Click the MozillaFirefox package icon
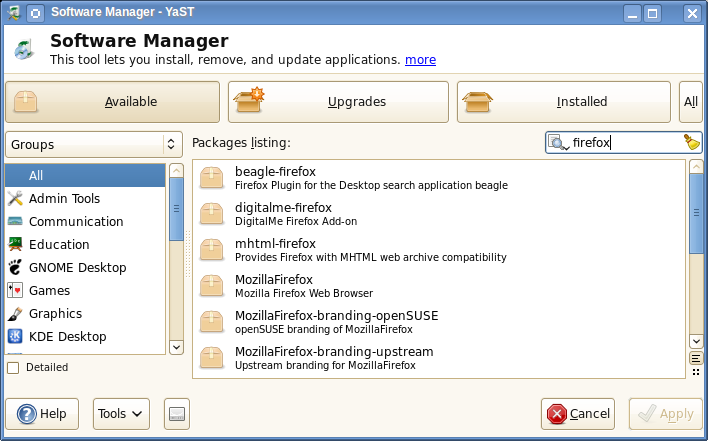The image size is (708, 441). 211,286
